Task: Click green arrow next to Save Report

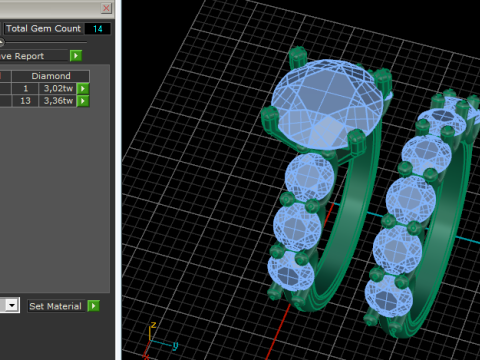Action: tap(76, 56)
